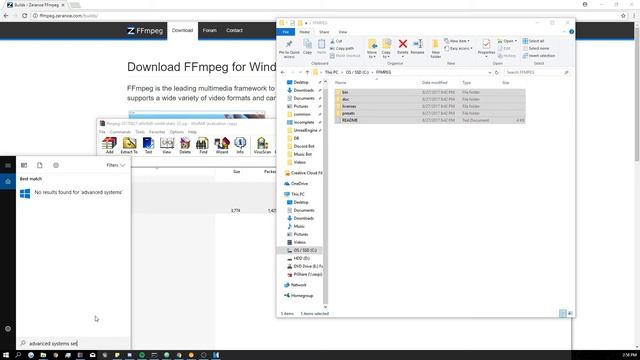Image resolution: width=640 pixels, height=360 pixels.
Task: Open the Copy to dropdown in Explorer
Action: click(386, 49)
